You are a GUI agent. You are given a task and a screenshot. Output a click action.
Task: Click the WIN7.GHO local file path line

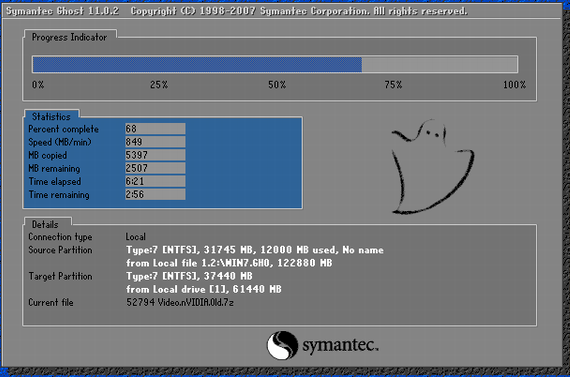229,263
